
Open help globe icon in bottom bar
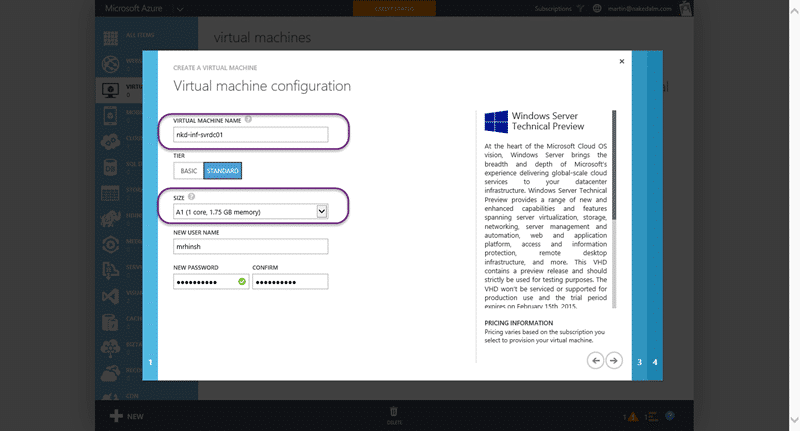point(670,416)
